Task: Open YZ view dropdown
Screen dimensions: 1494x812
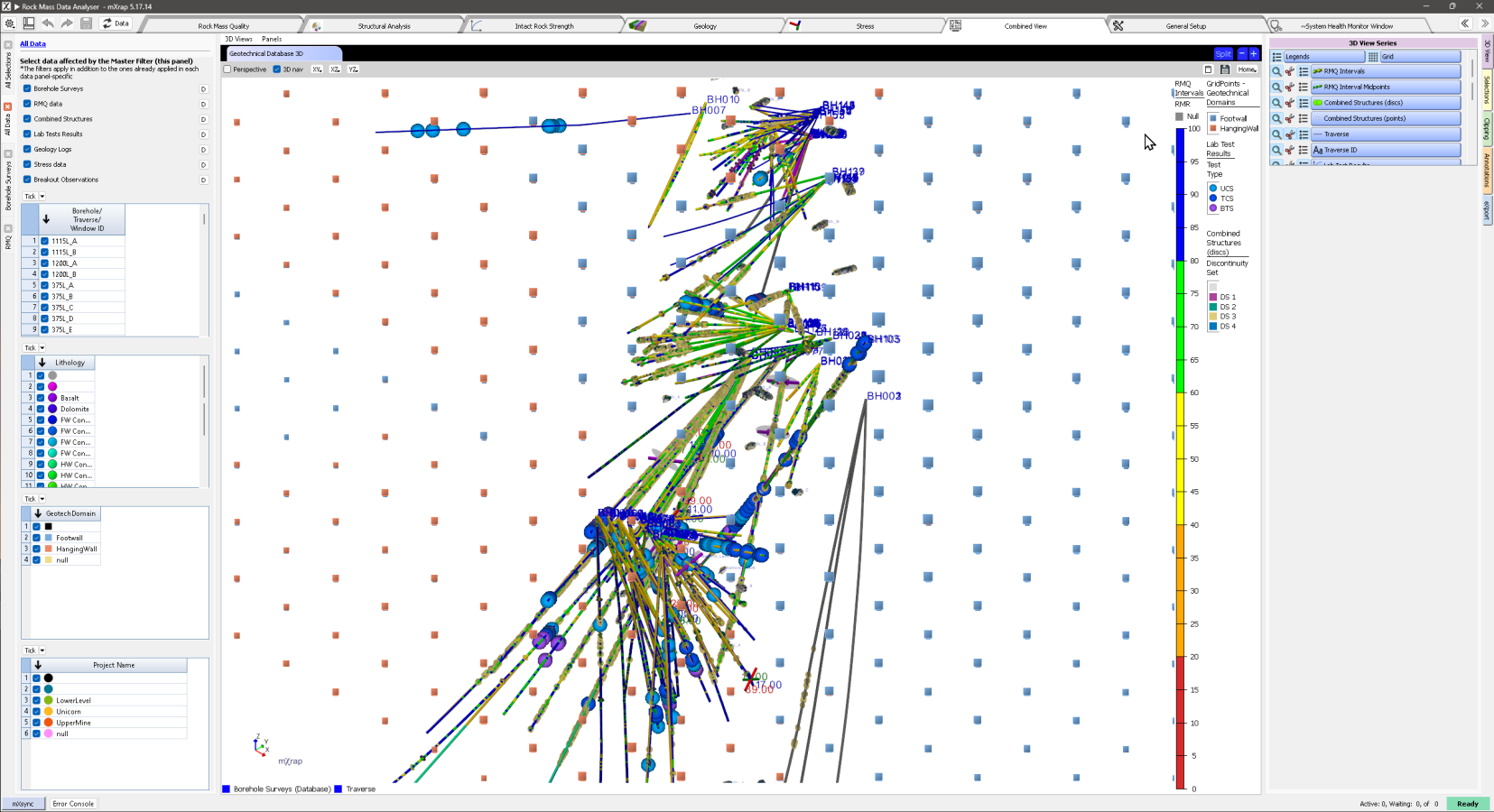Action: click(x=354, y=69)
